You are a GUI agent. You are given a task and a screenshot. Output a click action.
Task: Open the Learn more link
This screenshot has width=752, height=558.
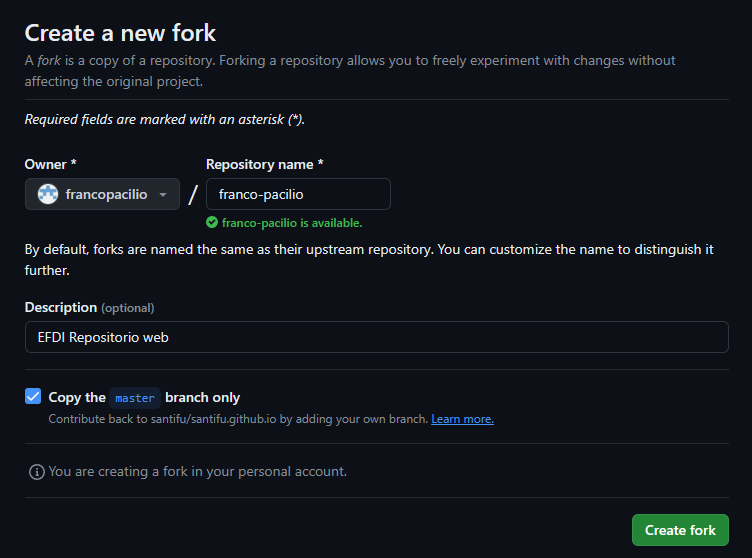pyautogui.click(x=462, y=419)
